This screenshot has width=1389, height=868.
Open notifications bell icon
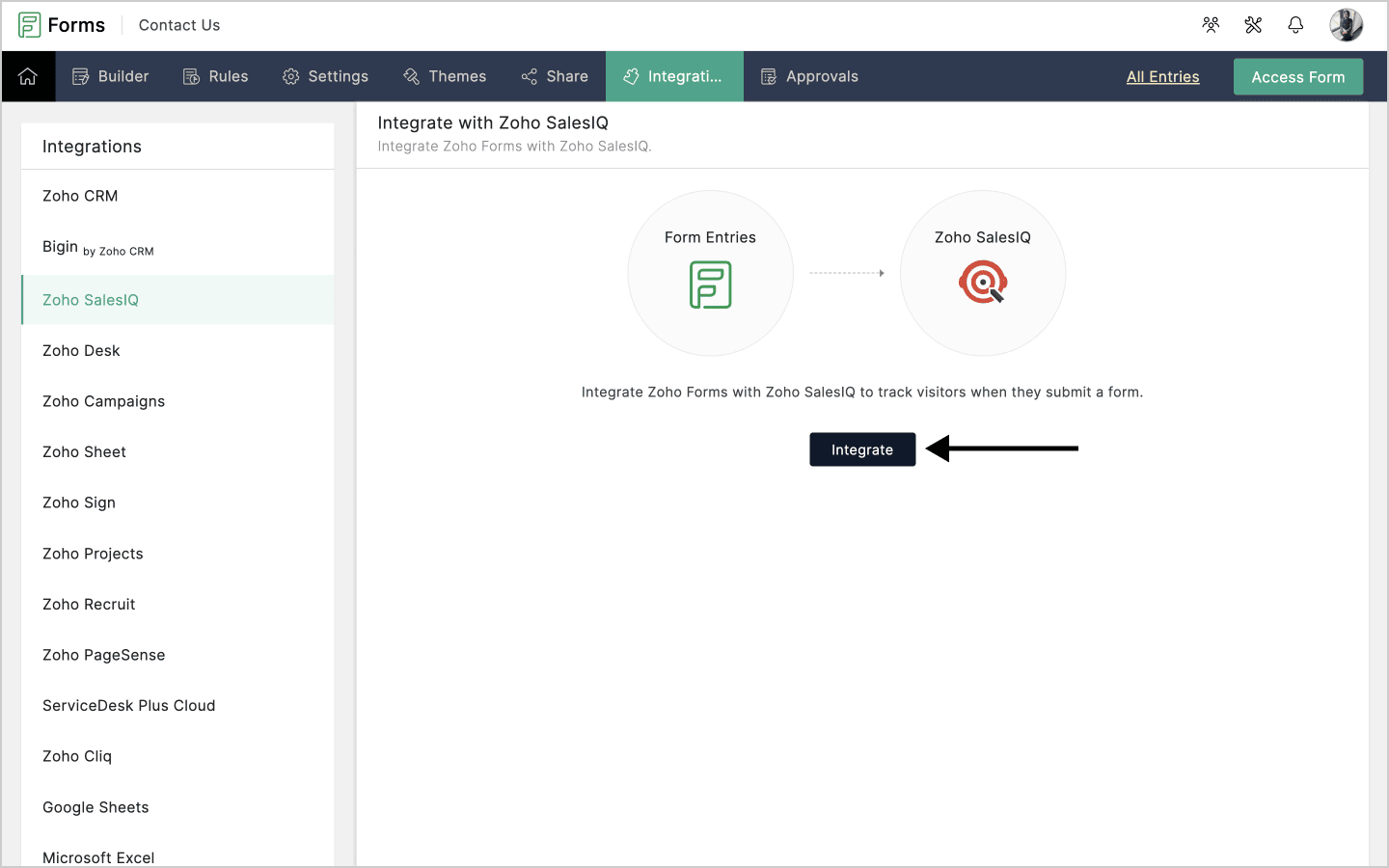point(1295,25)
